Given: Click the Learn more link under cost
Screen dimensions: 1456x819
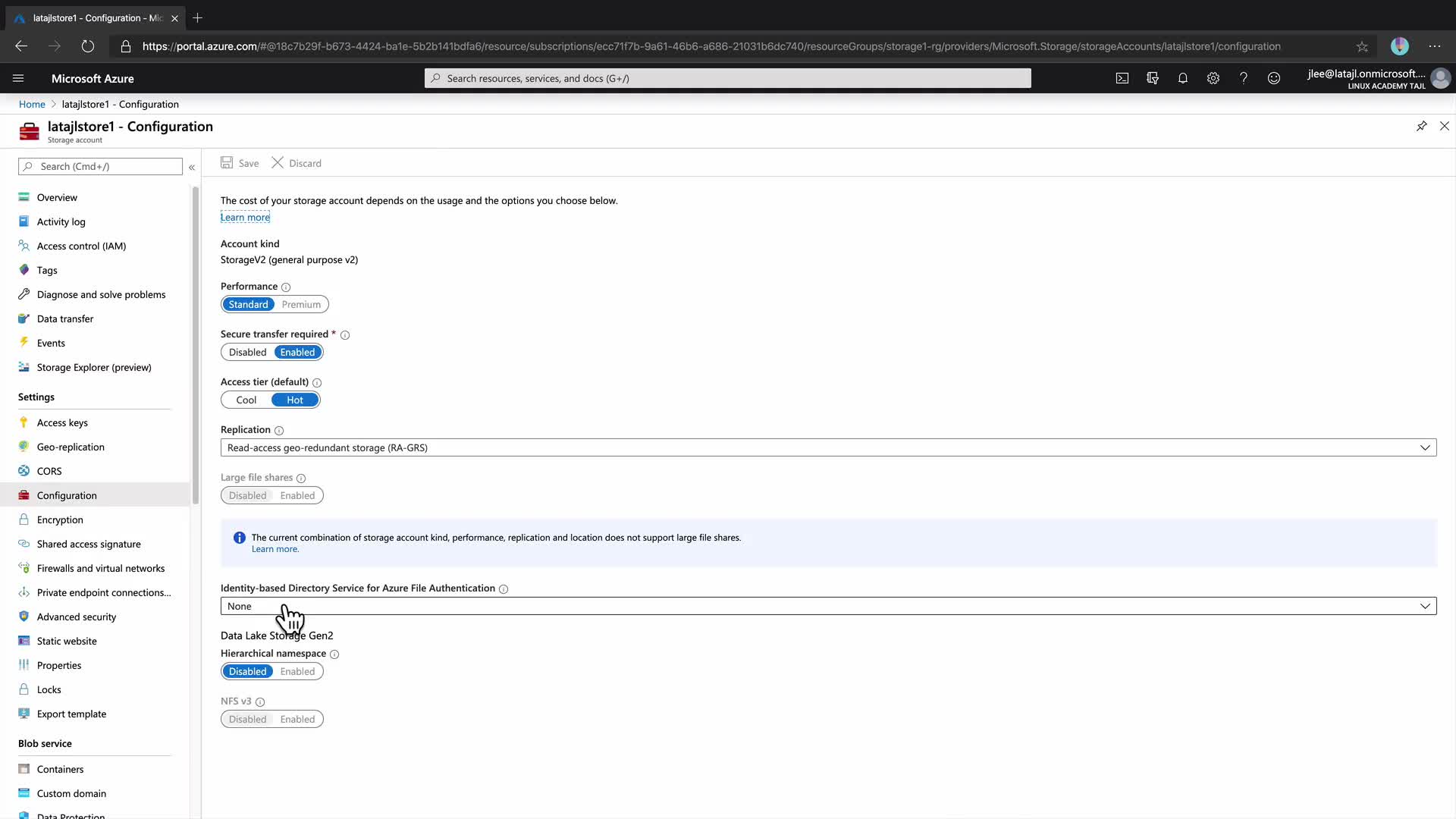Looking at the screenshot, I should coord(245,218).
